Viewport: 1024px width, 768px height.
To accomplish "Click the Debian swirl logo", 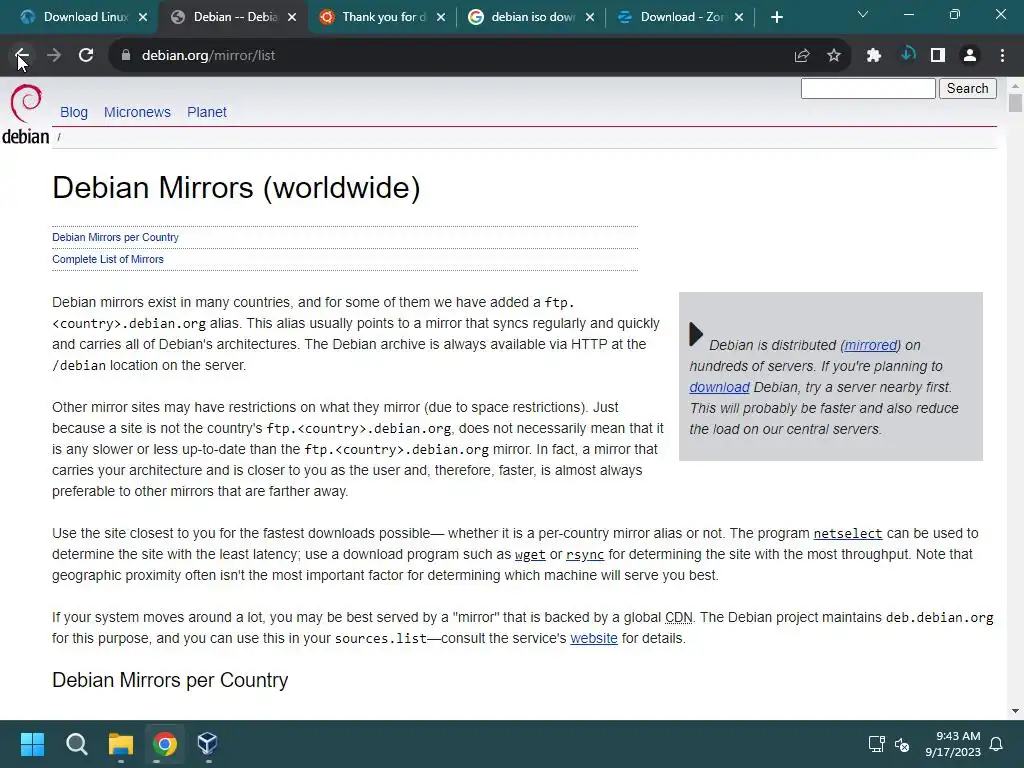I will pos(25,114).
